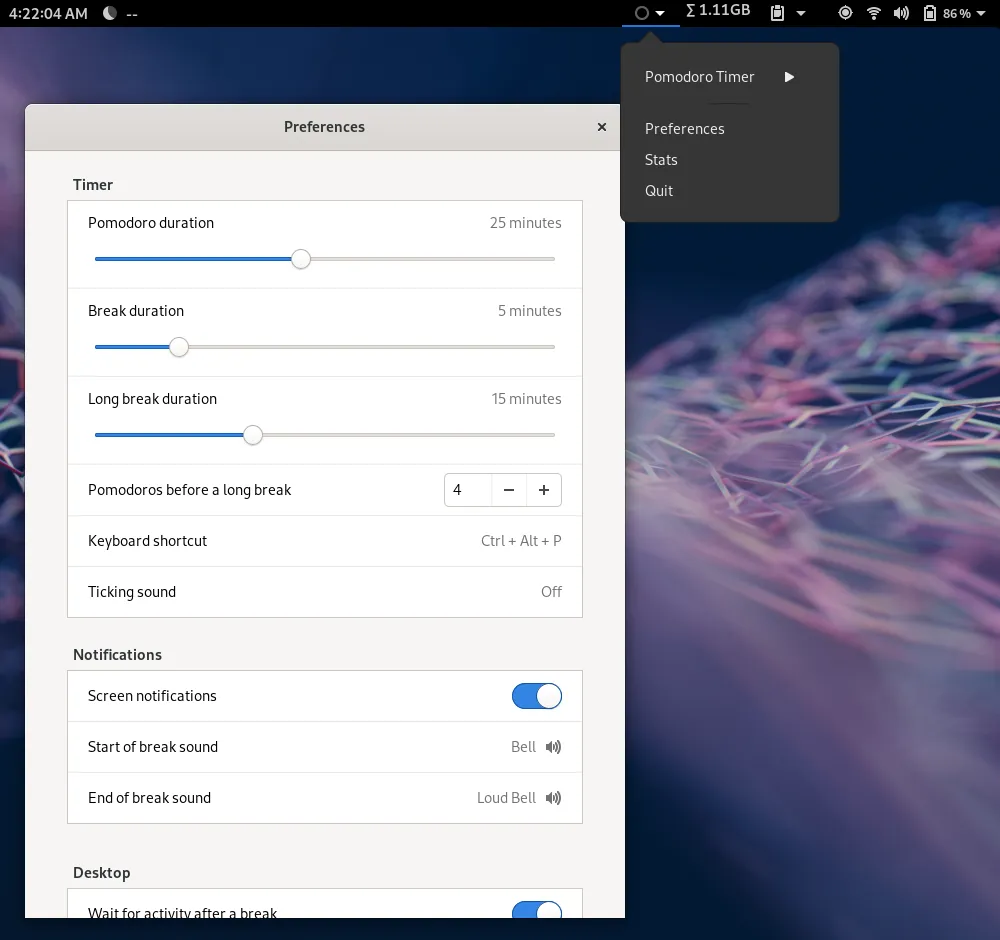
Task: Open the clipboard manager icon in top bar
Action: (779, 13)
